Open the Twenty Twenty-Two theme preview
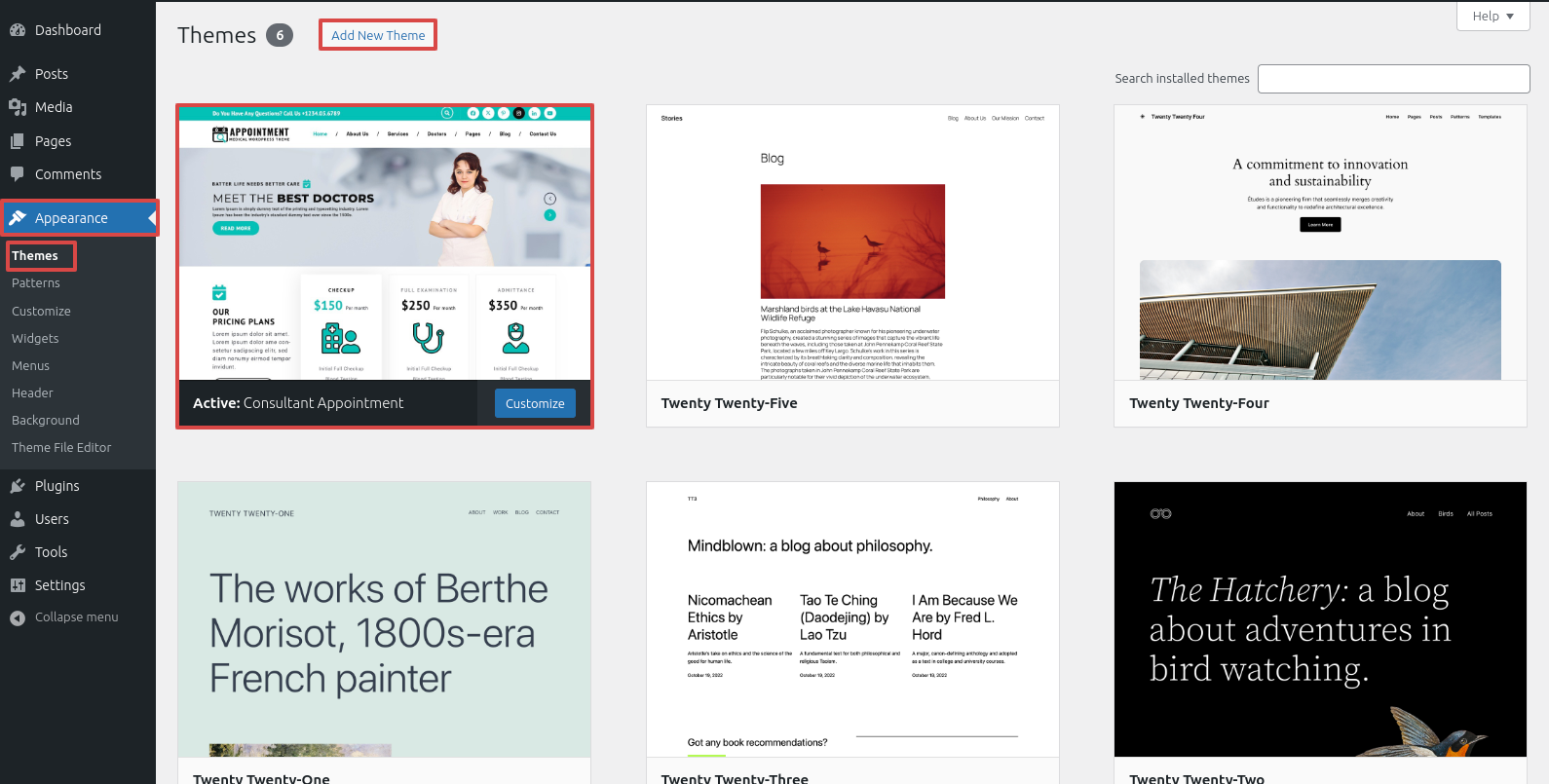Image resolution: width=1549 pixels, height=784 pixels. pyautogui.click(x=1320, y=618)
